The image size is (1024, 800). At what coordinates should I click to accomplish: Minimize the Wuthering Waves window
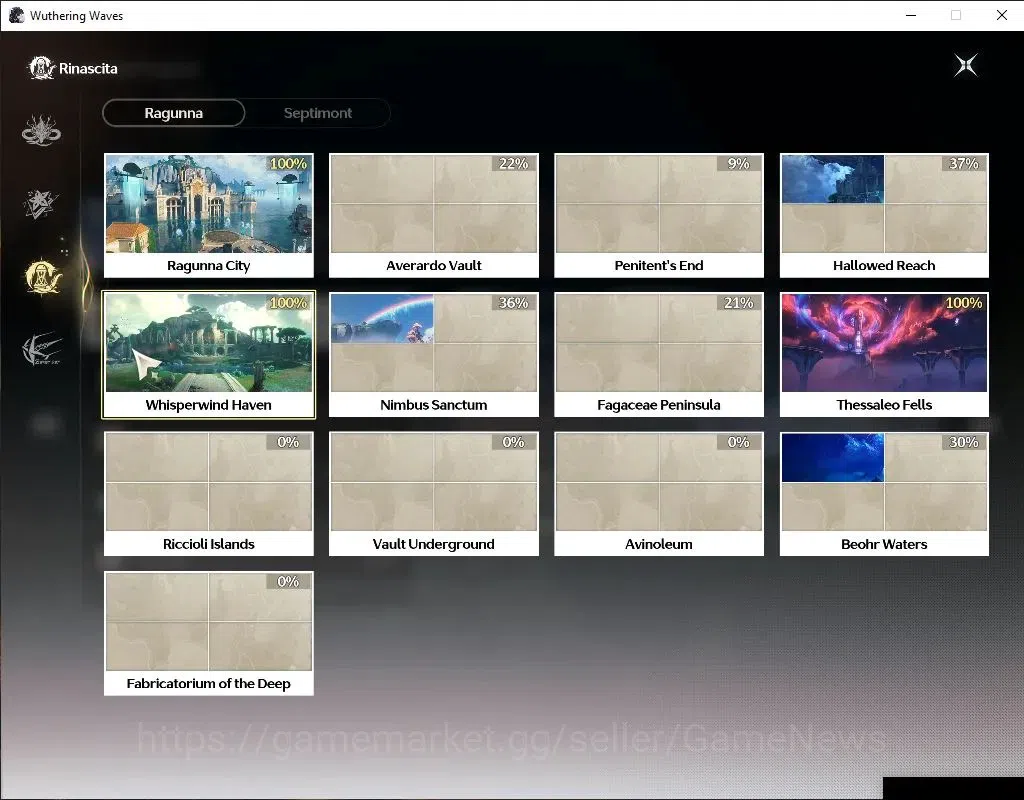point(911,15)
